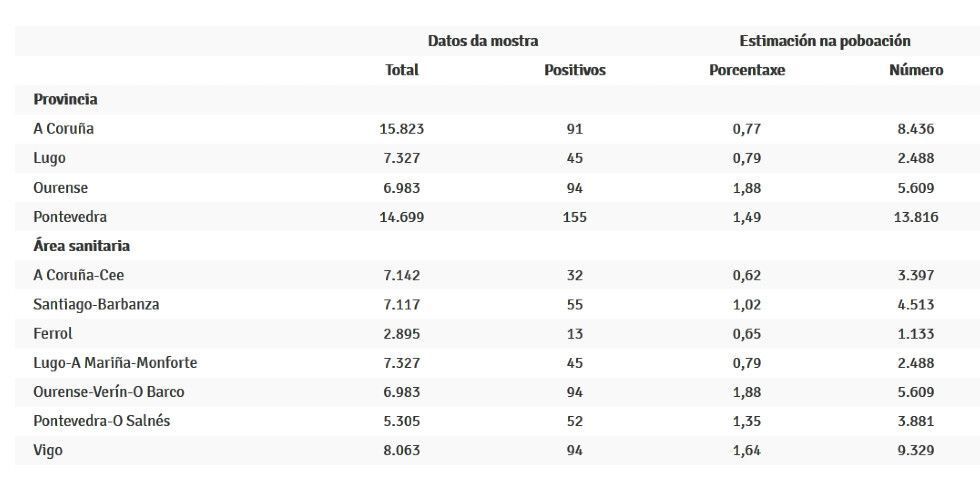Image resolution: width=980 pixels, height=490 pixels.
Task: Click the "A Coruña-Cee" row label
Action: [x=79, y=275]
